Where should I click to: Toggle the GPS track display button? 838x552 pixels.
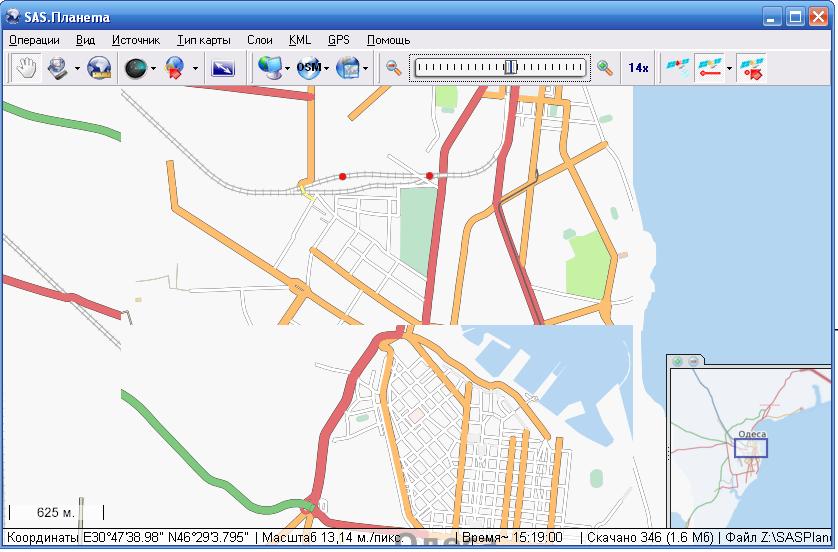(709, 68)
